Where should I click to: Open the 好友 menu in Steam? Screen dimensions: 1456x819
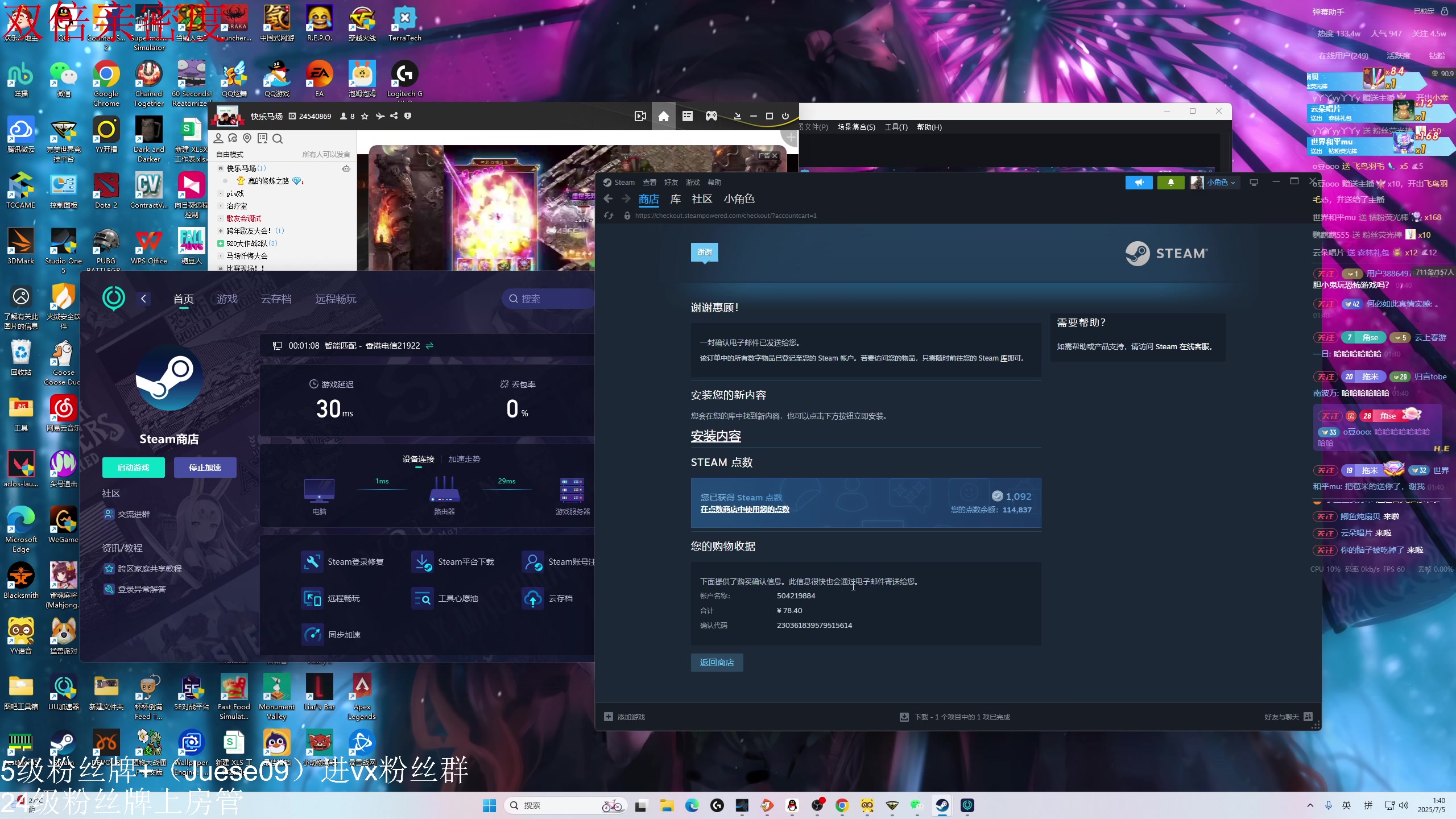[671, 183]
